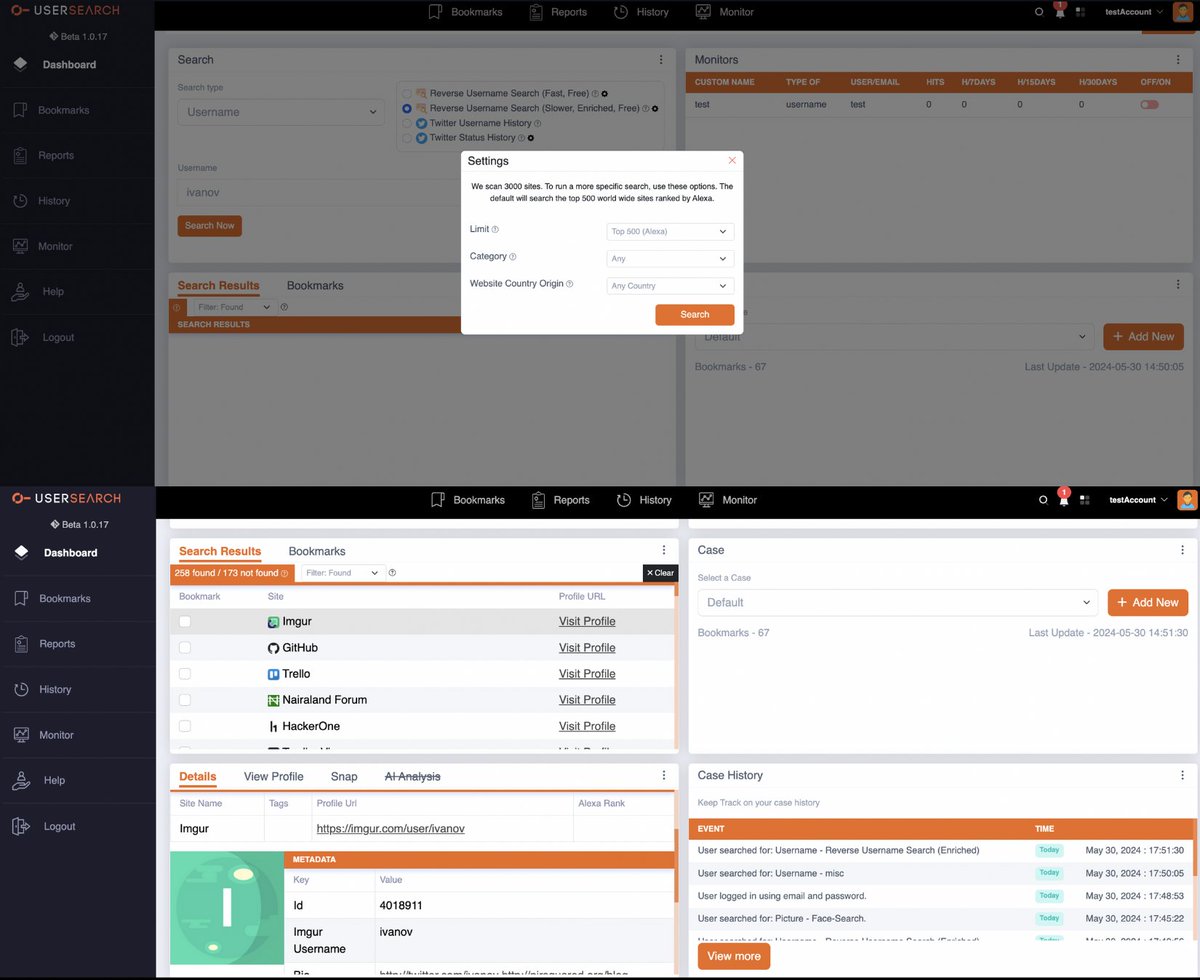Open History in the lower screenshot top bar
Image resolution: width=1200 pixels, height=980 pixels.
[643, 500]
